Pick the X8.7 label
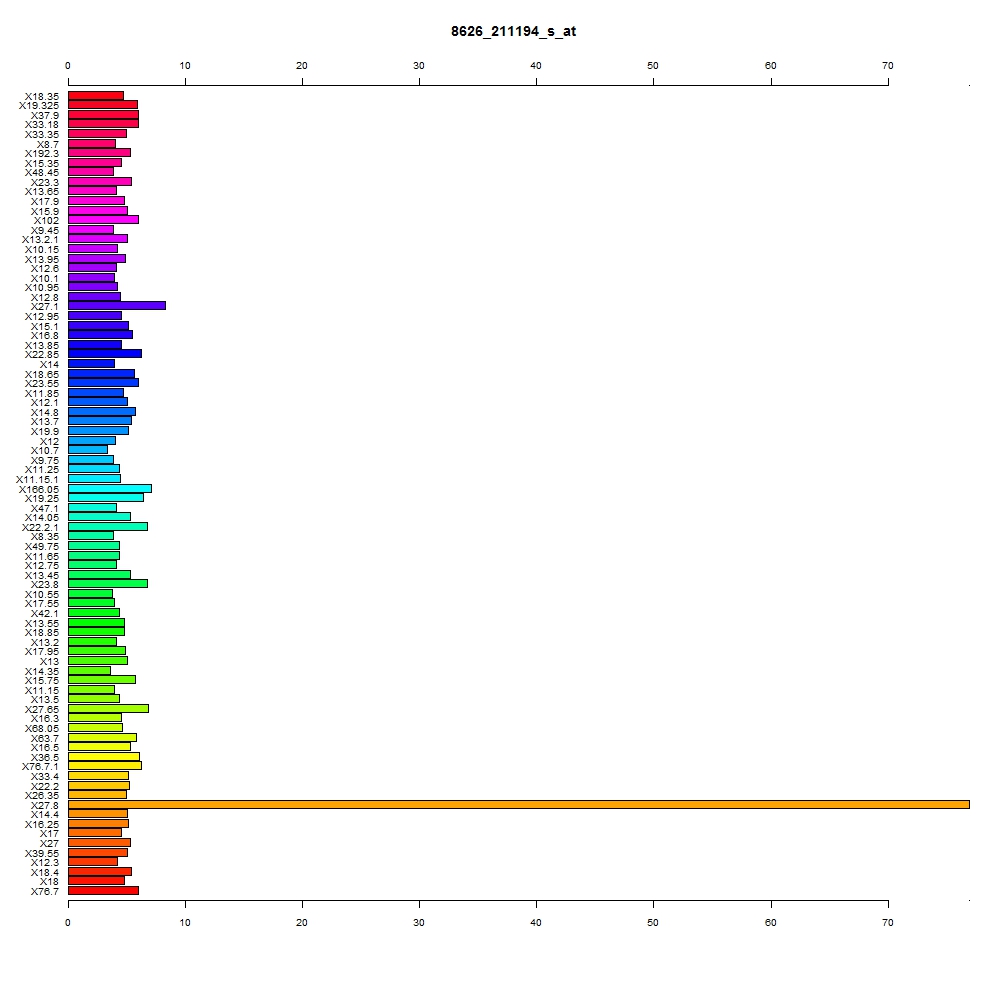This screenshot has height=1000, width=1000. [48, 144]
